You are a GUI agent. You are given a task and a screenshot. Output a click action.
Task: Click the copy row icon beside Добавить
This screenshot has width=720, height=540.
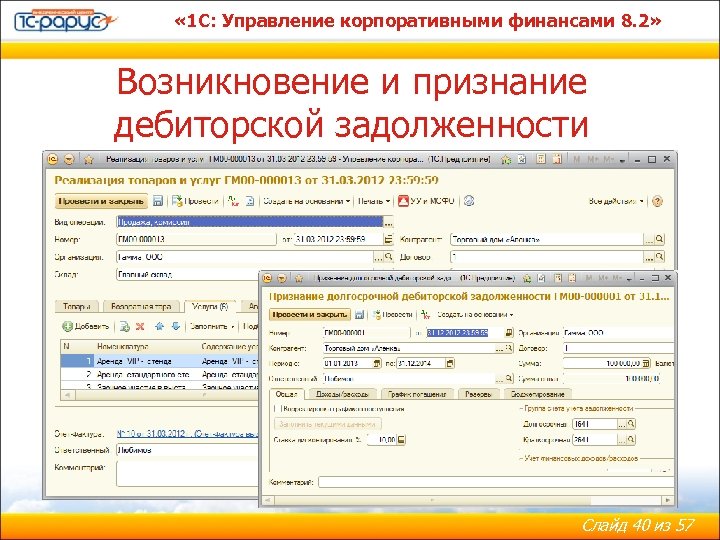(124, 326)
